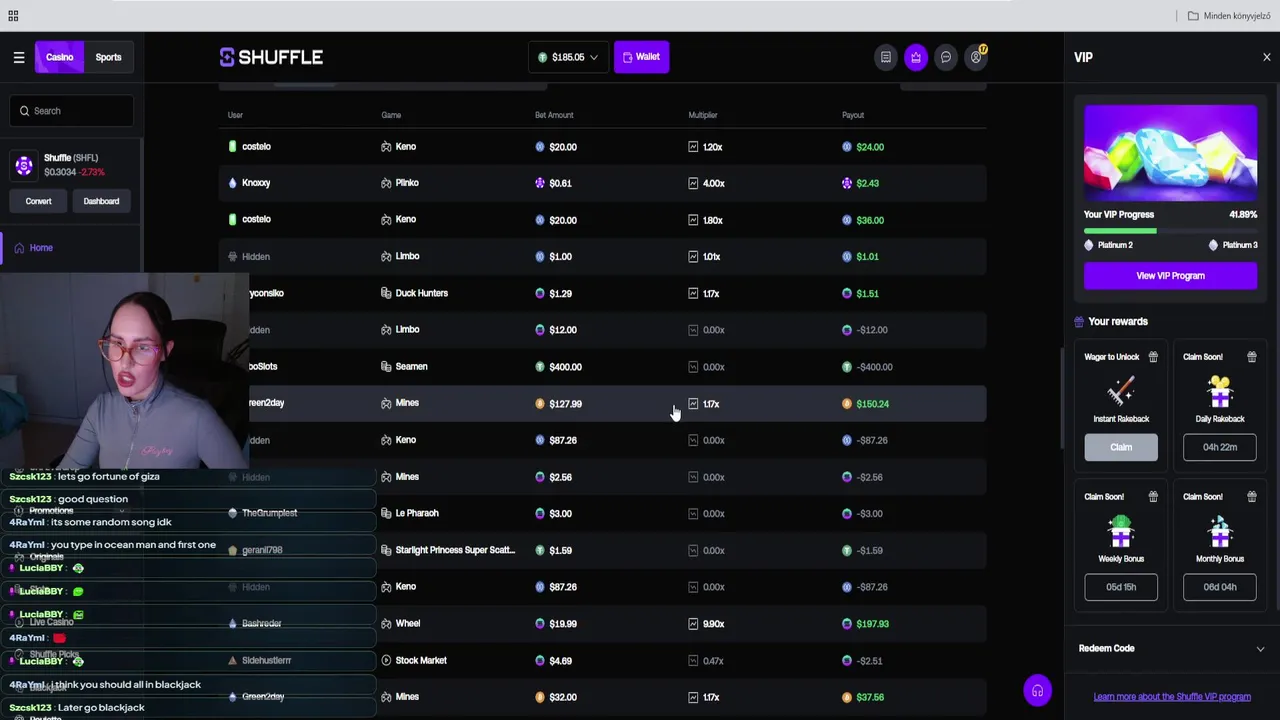
Task: Switch to the Sports tab
Action: point(108,57)
